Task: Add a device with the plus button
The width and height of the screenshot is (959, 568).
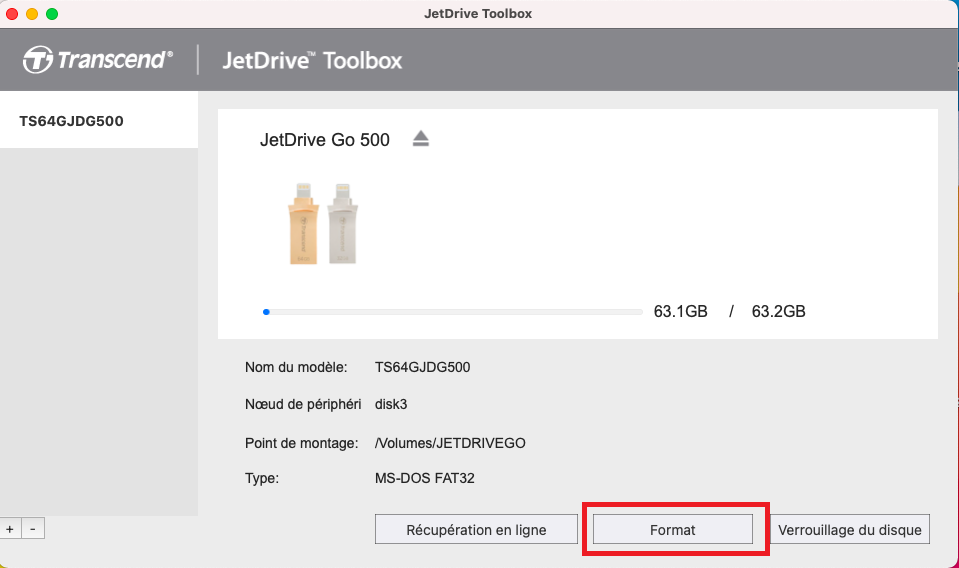Action: [10, 529]
